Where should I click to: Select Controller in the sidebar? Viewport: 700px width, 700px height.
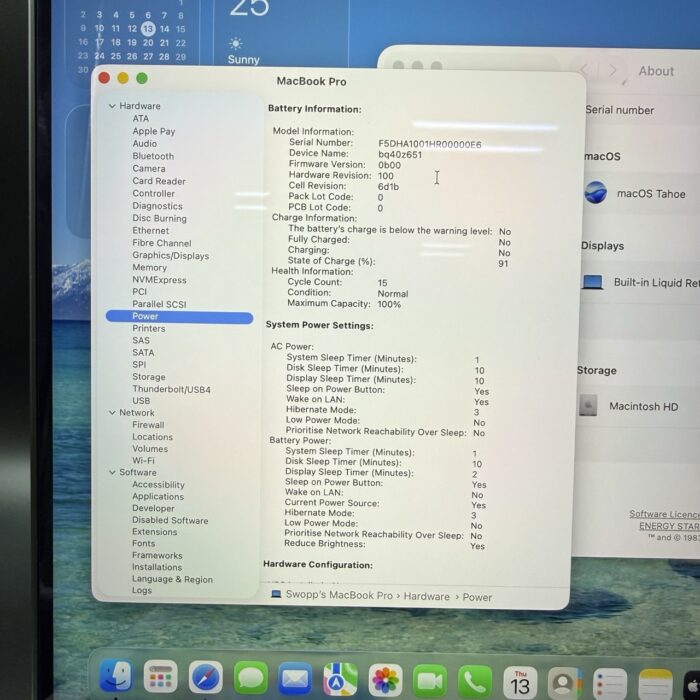pyautogui.click(x=154, y=193)
